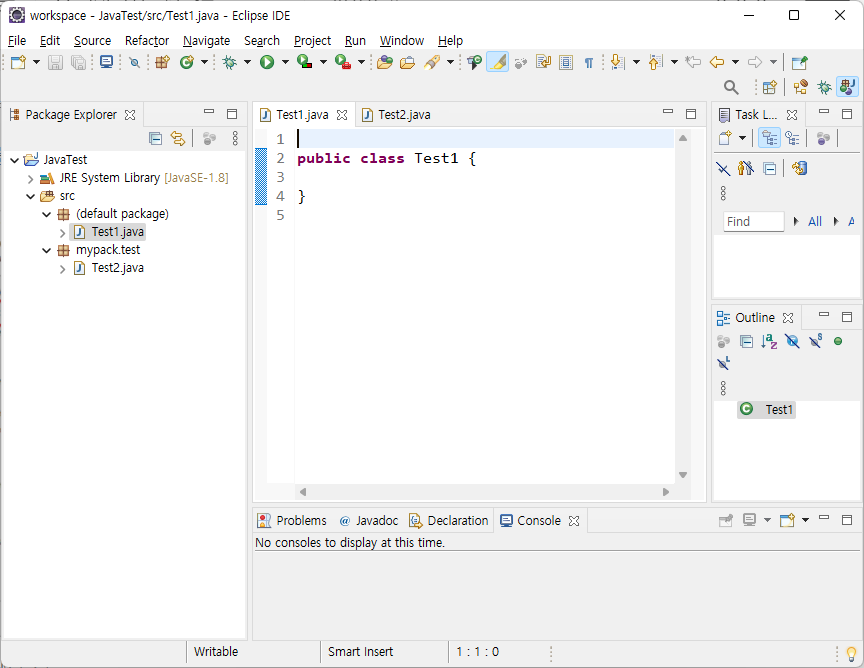This screenshot has width=864, height=668.
Task: Toggle Link with Editor in Package Explorer
Action: tap(178, 138)
